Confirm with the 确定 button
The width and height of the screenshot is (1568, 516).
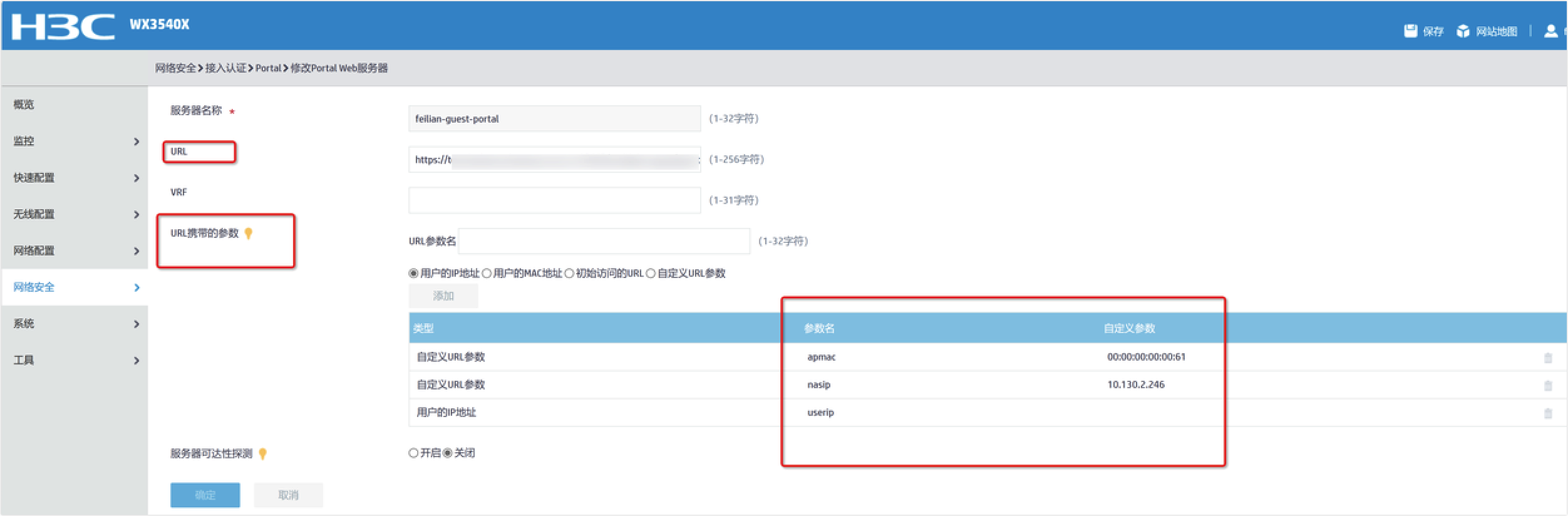205,495
